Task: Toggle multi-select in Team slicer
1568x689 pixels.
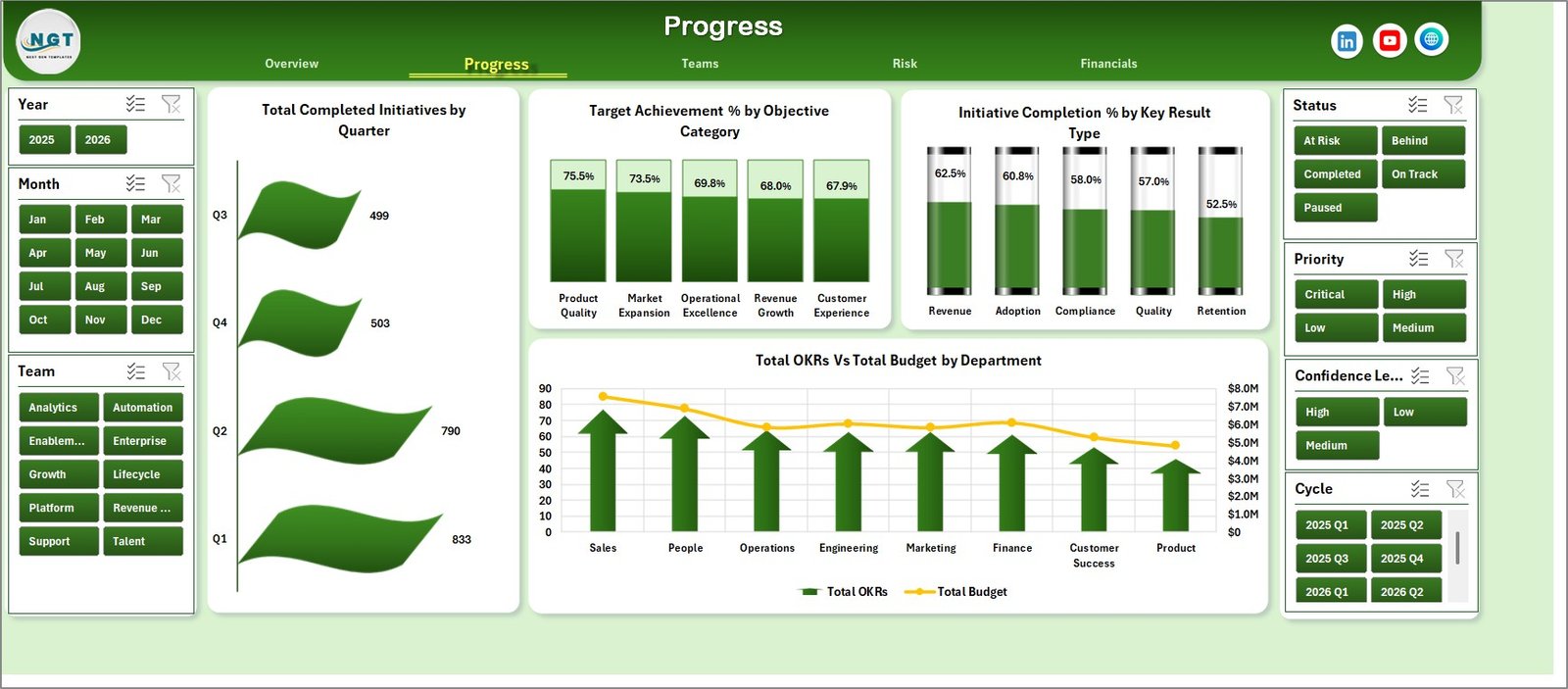Action: [136, 371]
